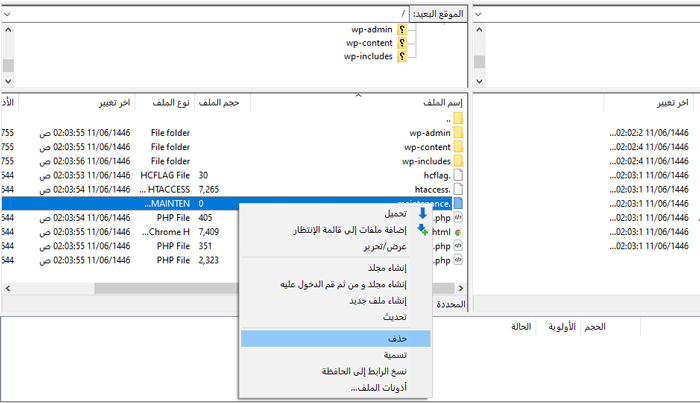Click the wp-admin folder icon in remote tree
The height and width of the screenshot is (403, 700).
coord(402,29)
